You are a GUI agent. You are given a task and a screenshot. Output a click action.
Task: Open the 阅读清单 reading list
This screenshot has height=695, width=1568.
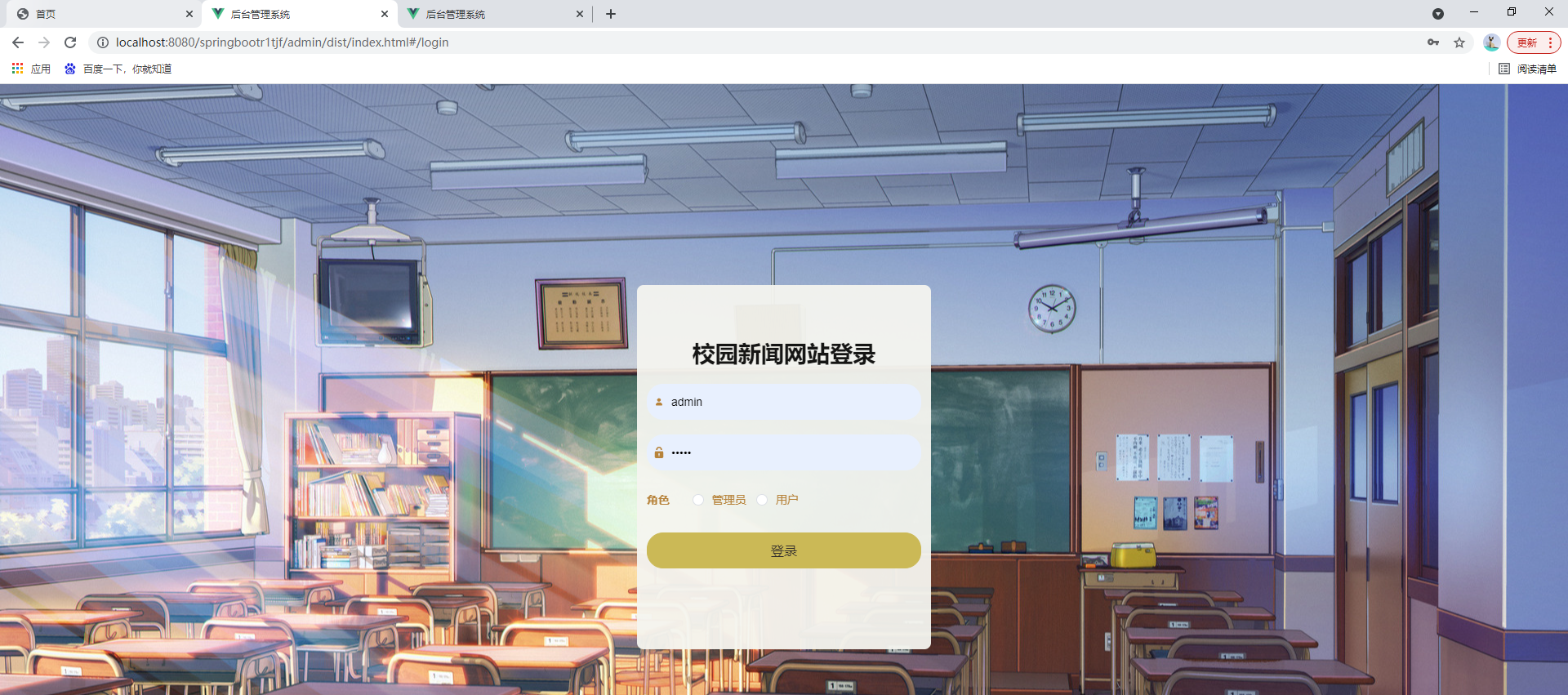click(1528, 69)
